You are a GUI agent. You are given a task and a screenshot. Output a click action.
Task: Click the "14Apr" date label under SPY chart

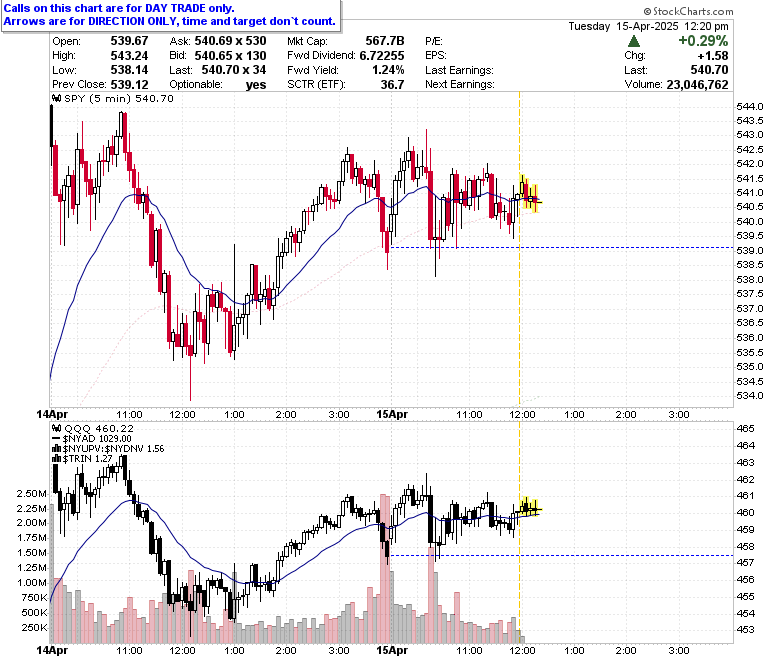click(x=52, y=414)
